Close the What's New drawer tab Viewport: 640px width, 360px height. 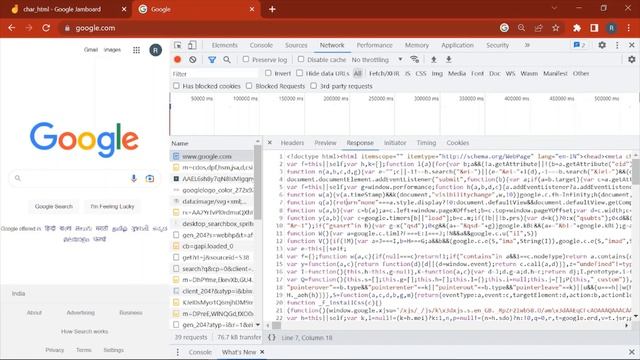pyautogui.click(x=262, y=352)
